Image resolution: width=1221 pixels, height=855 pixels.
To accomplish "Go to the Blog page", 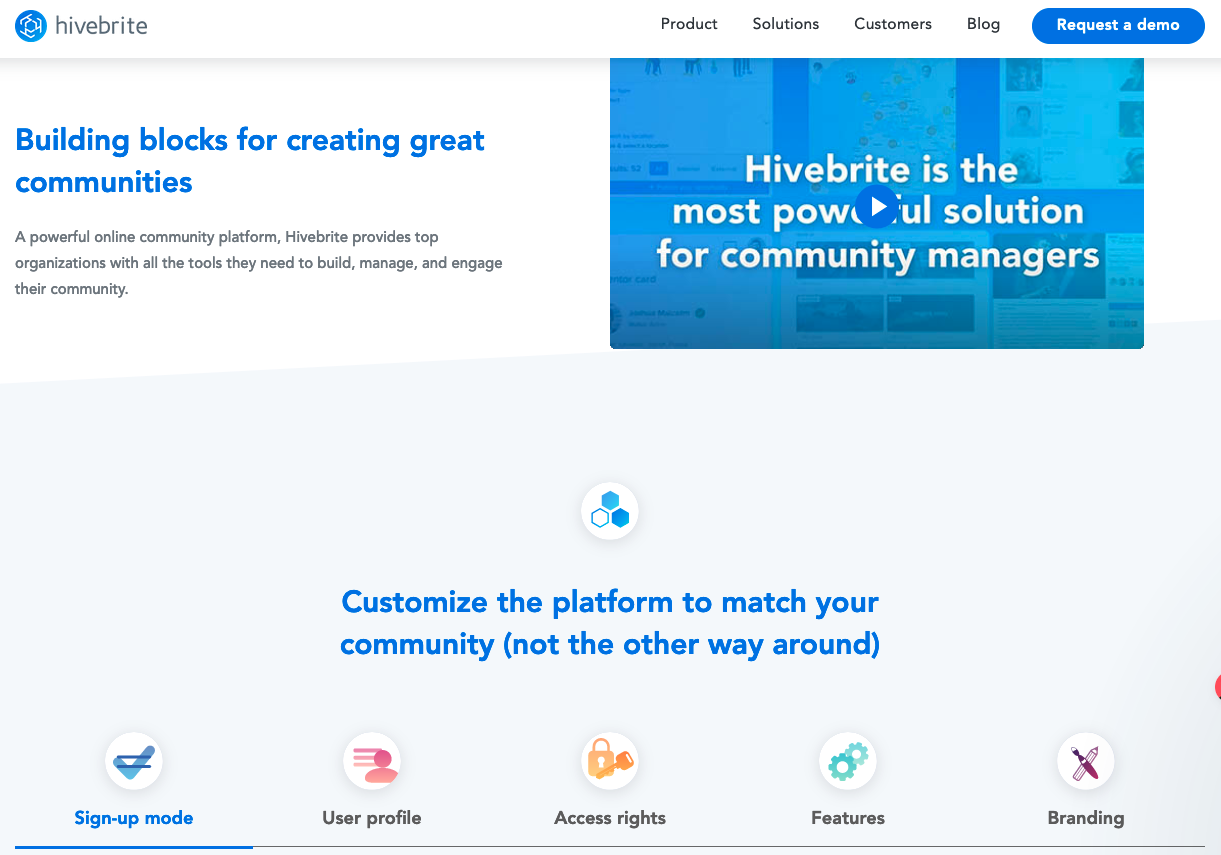I will [983, 24].
